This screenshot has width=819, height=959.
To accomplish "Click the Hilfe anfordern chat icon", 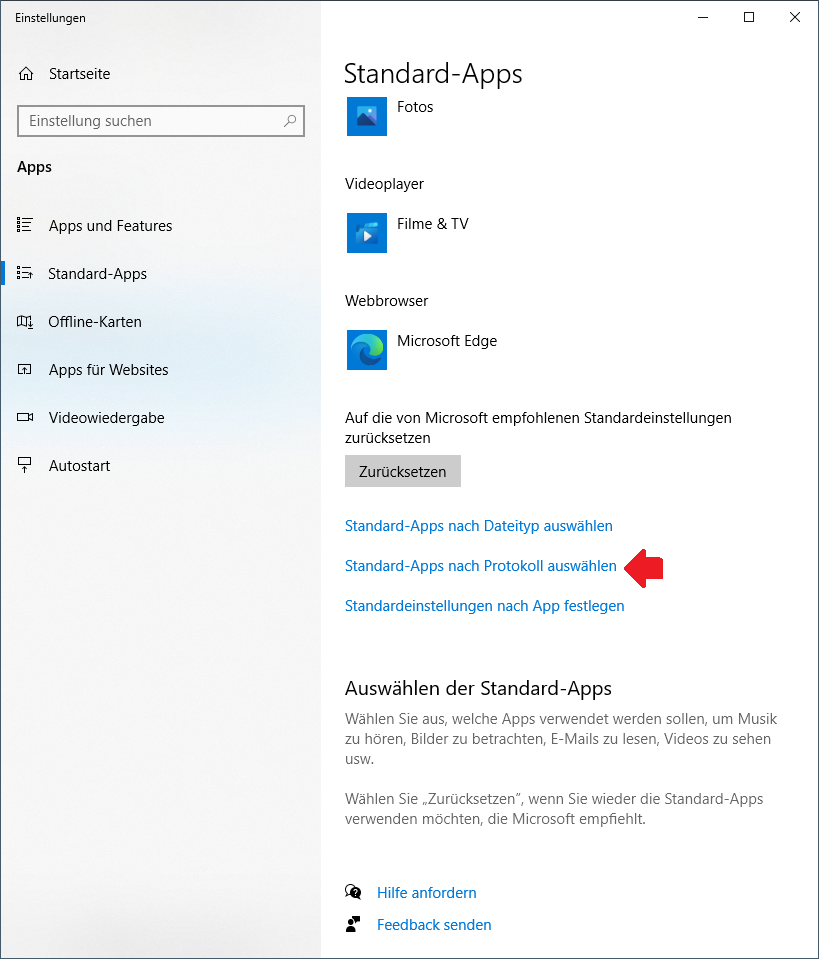I will pos(352,892).
